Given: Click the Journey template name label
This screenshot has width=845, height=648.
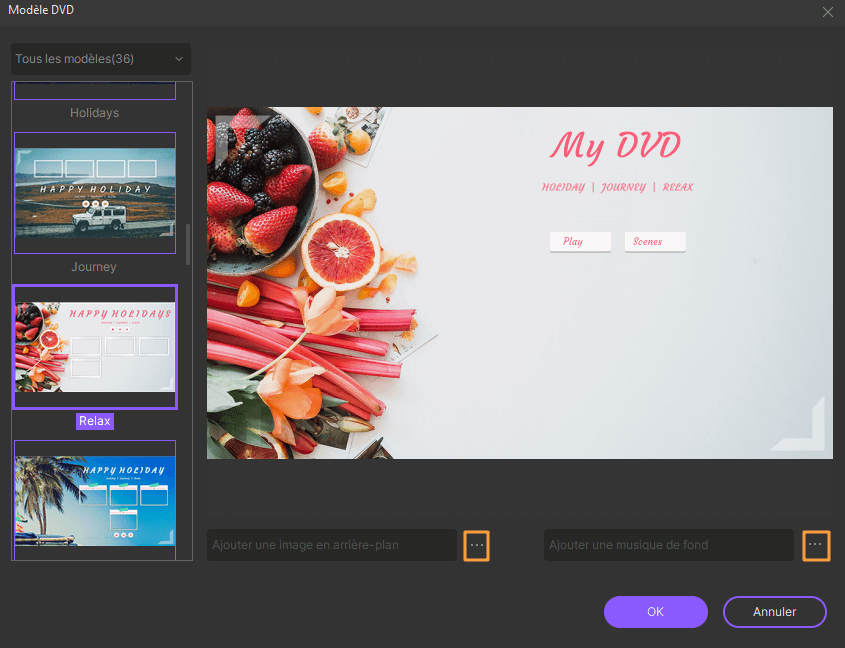Looking at the screenshot, I should [94, 267].
